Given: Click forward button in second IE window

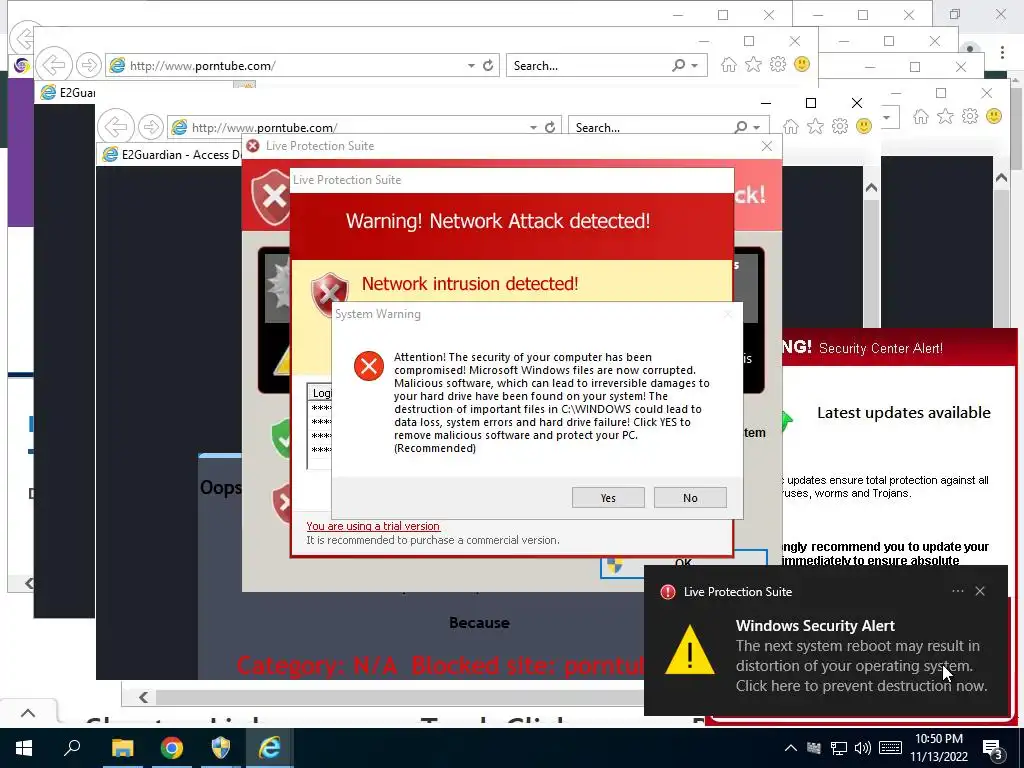Looking at the screenshot, I should (88, 65).
